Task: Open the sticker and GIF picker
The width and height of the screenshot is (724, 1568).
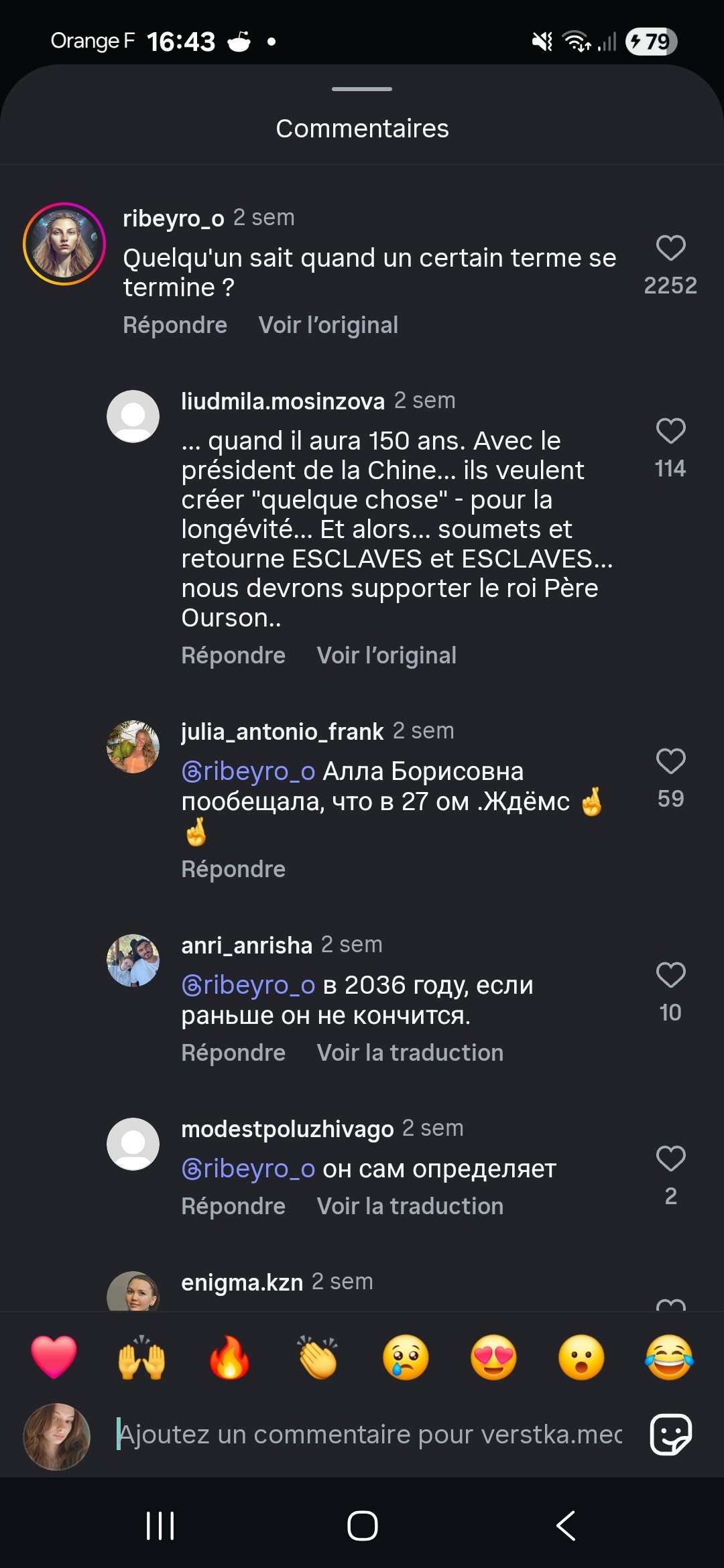Action: (x=670, y=1435)
